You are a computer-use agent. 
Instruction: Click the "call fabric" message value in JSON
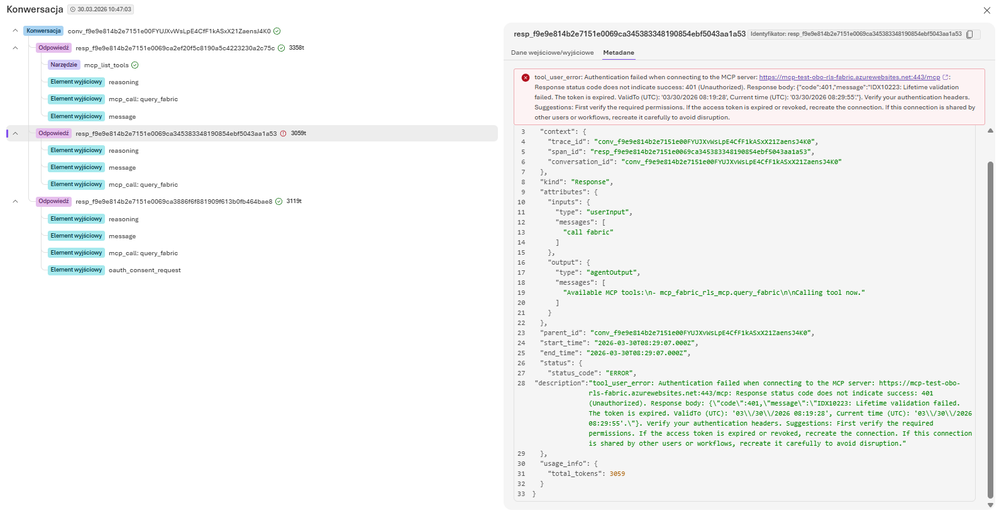(x=588, y=233)
